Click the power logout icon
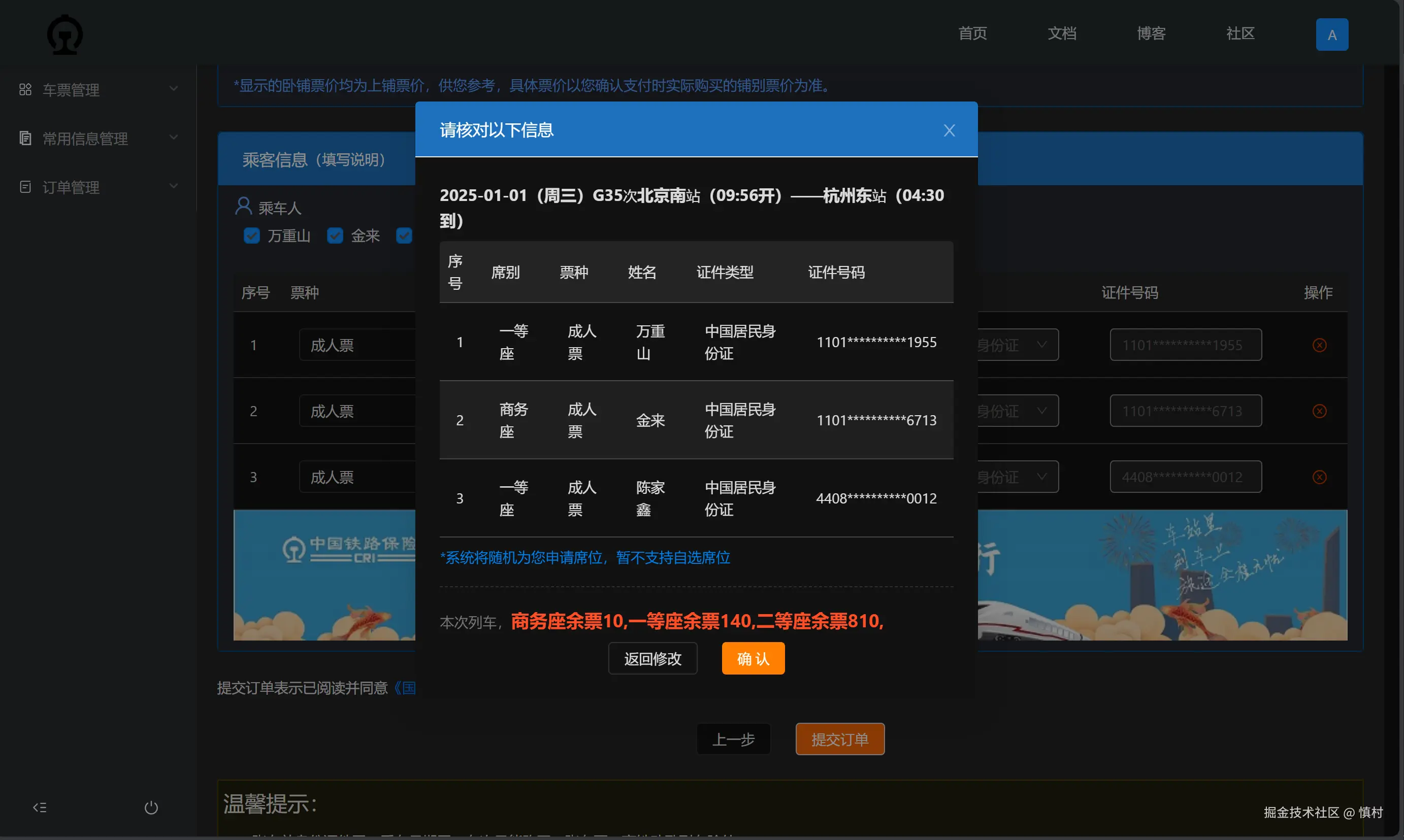This screenshot has width=1404, height=840. [151, 807]
